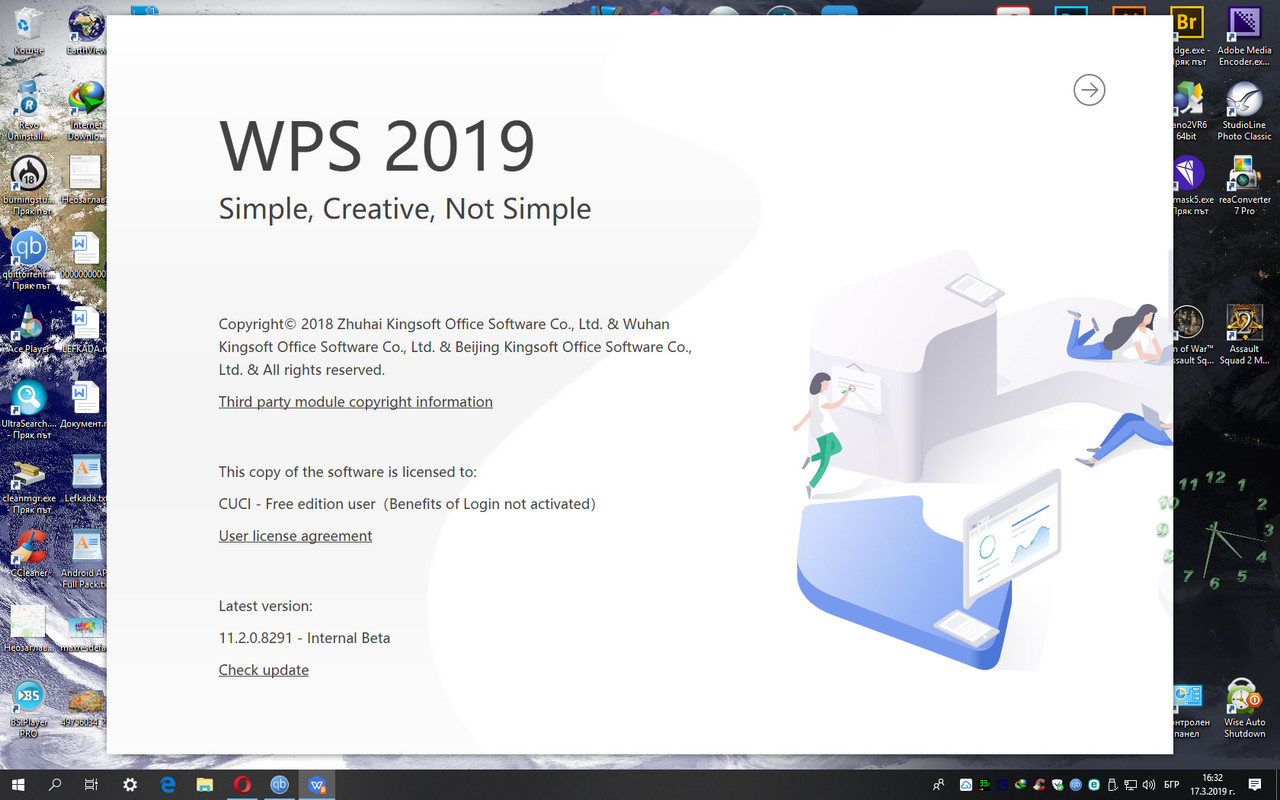
Task: Select the Lefkada.txt file on desktop
Action: (87, 478)
